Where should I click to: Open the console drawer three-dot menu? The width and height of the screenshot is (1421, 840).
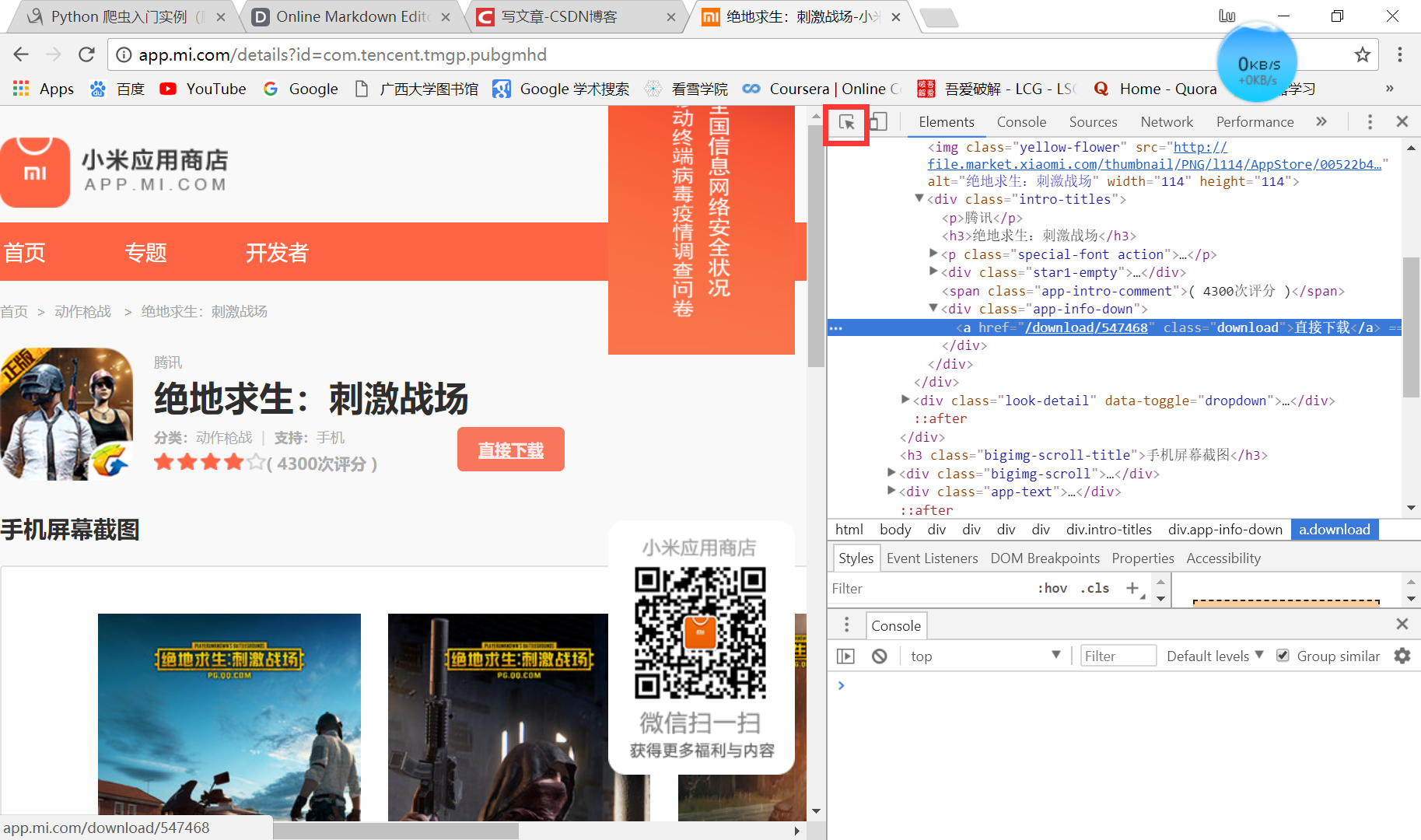tap(847, 625)
